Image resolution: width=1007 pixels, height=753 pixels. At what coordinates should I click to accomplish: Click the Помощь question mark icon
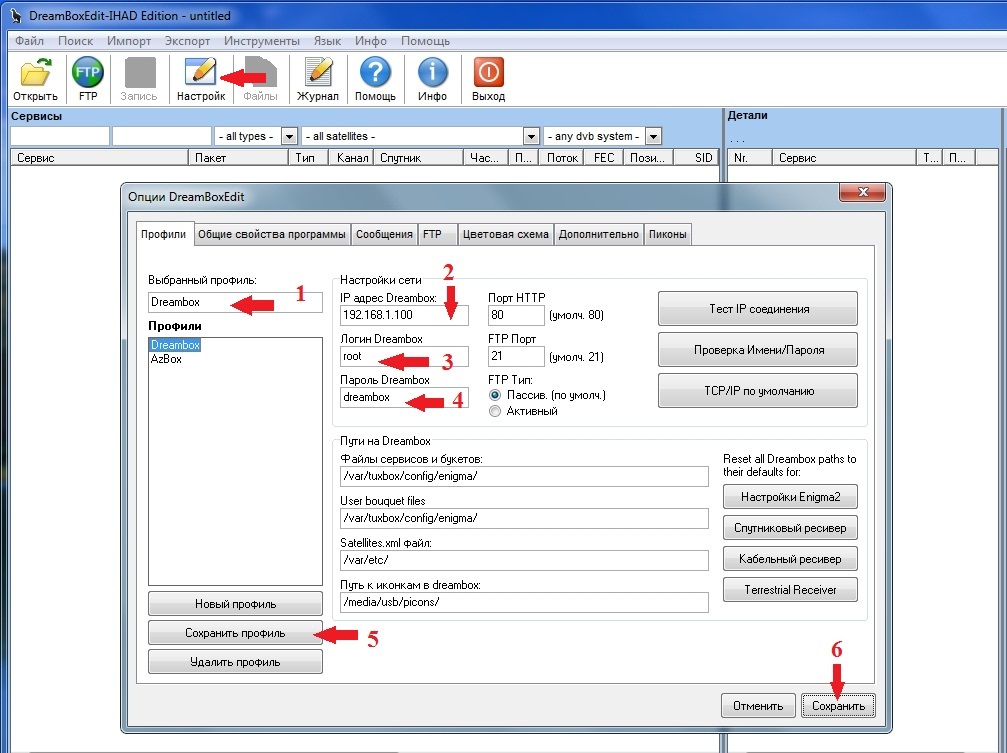tap(375, 71)
